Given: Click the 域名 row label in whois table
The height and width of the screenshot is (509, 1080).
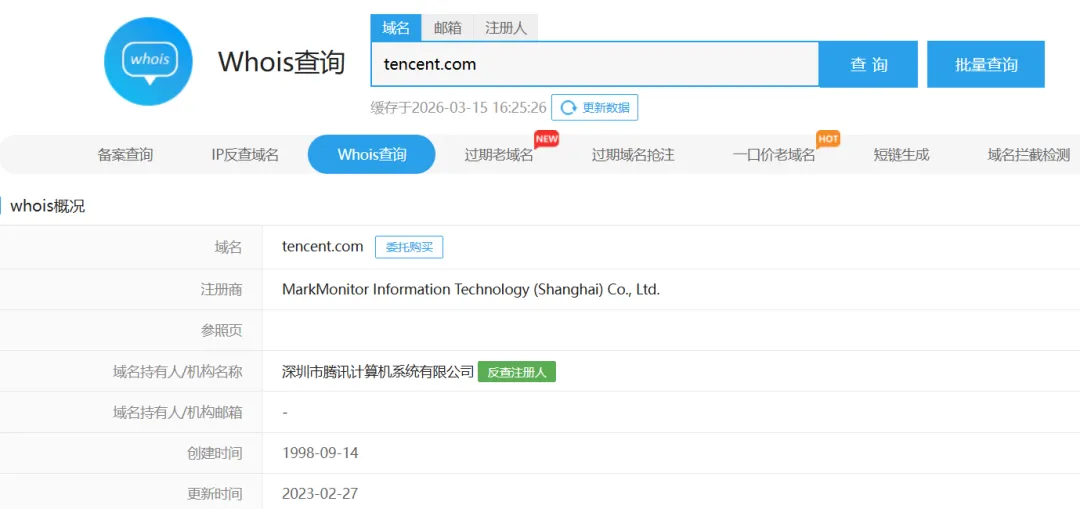Looking at the screenshot, I should (229, 247).
